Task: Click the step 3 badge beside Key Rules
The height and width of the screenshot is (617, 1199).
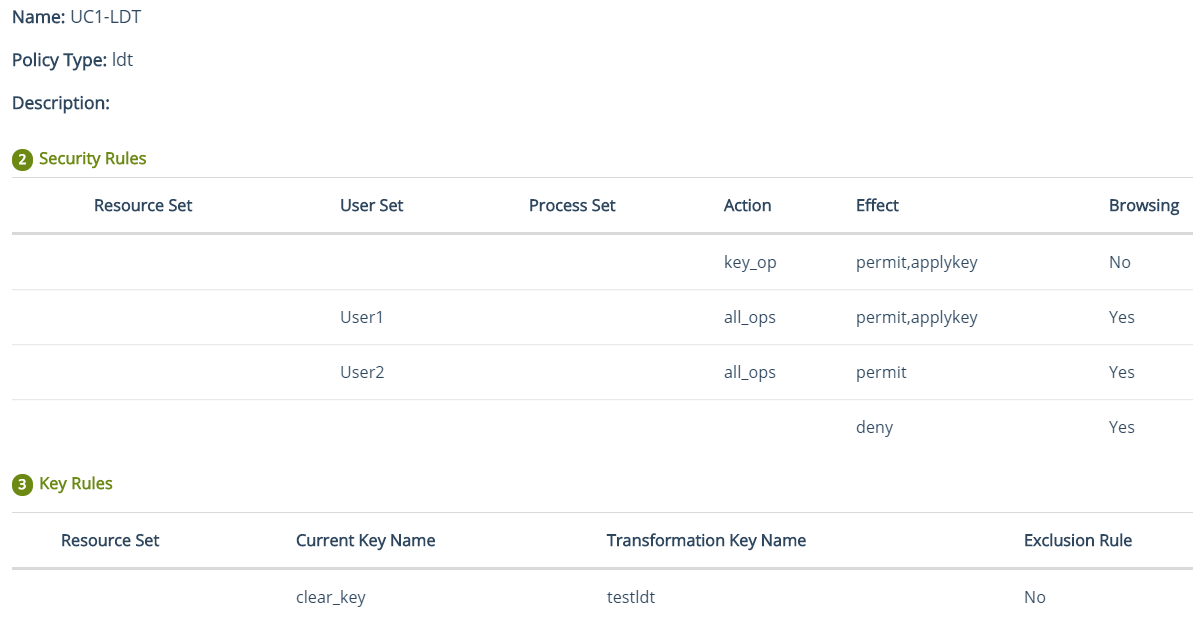Action: click(21, 485)
